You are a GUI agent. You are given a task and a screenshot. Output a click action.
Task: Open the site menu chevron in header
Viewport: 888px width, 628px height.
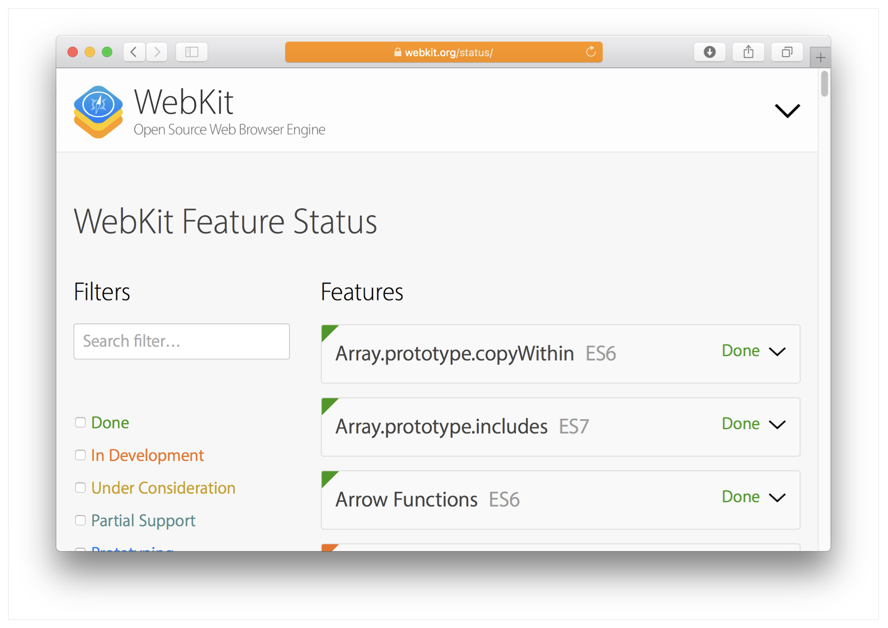pyautogui.click(x=787, y=111)
